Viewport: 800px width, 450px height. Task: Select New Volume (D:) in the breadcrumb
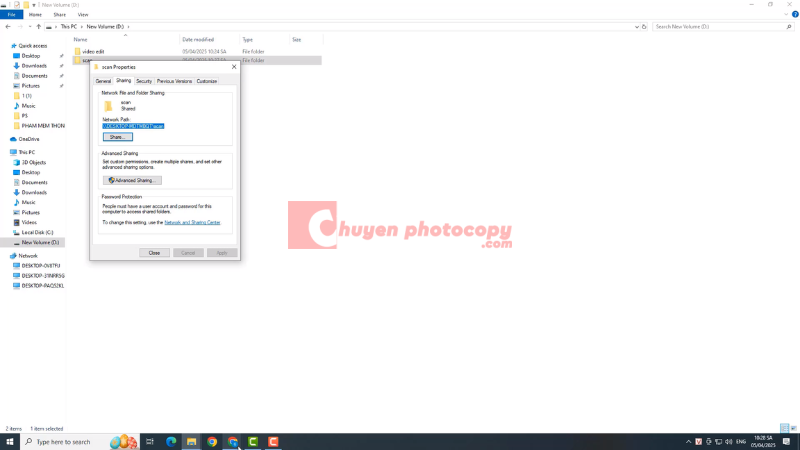(x=105, y=27)
